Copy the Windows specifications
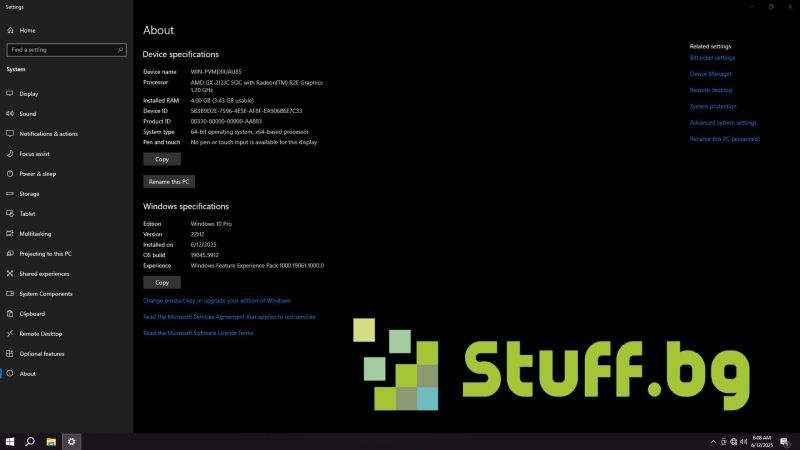Image resolution: width=800 pixels, height=450 pixels. pyautogui.click(x=162, y=282)
